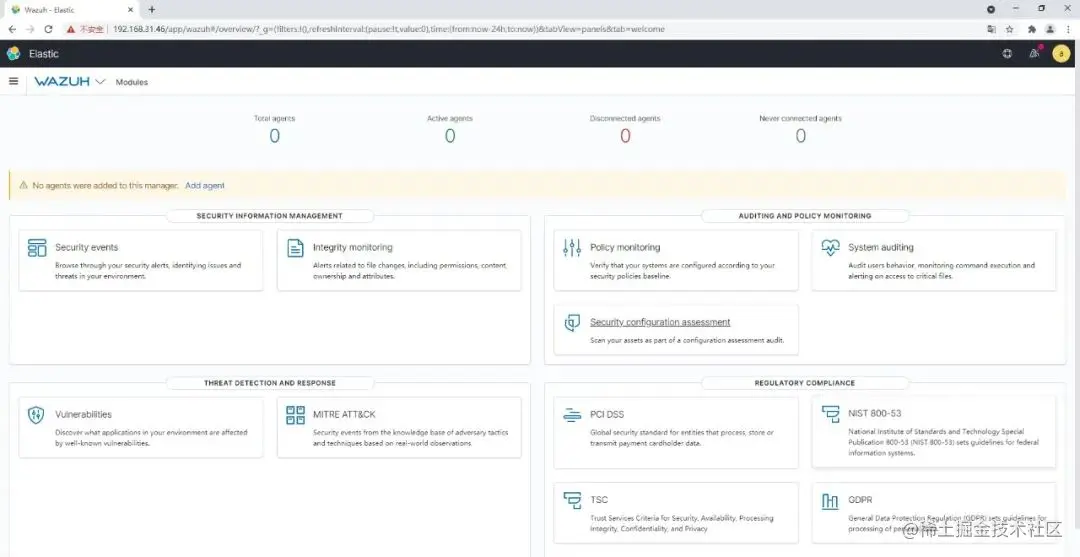Open the browser extensions puzzle icon

click(x=1031, y=29)
